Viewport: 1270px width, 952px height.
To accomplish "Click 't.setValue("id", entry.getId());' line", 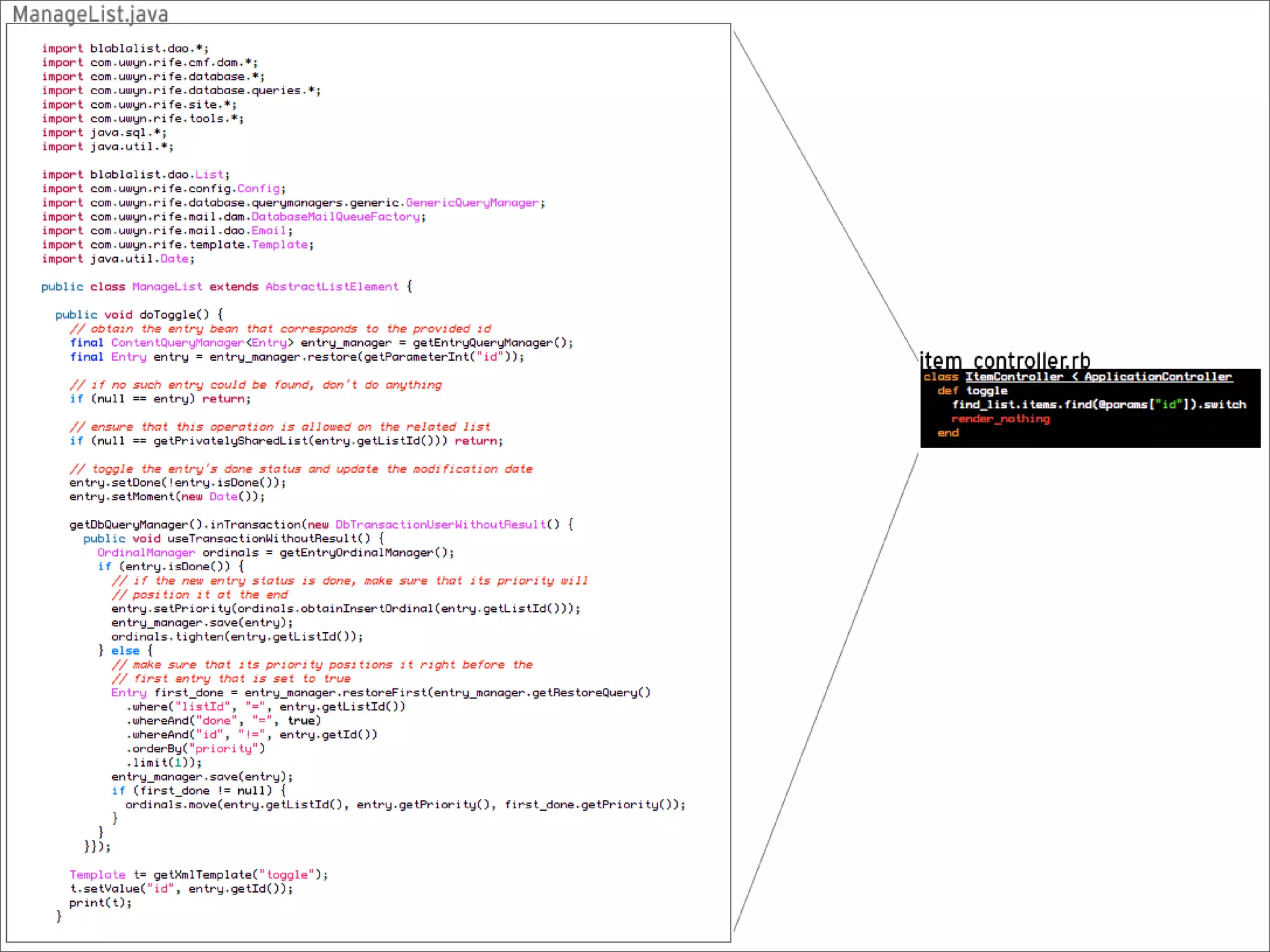I will tap(181, 889).
